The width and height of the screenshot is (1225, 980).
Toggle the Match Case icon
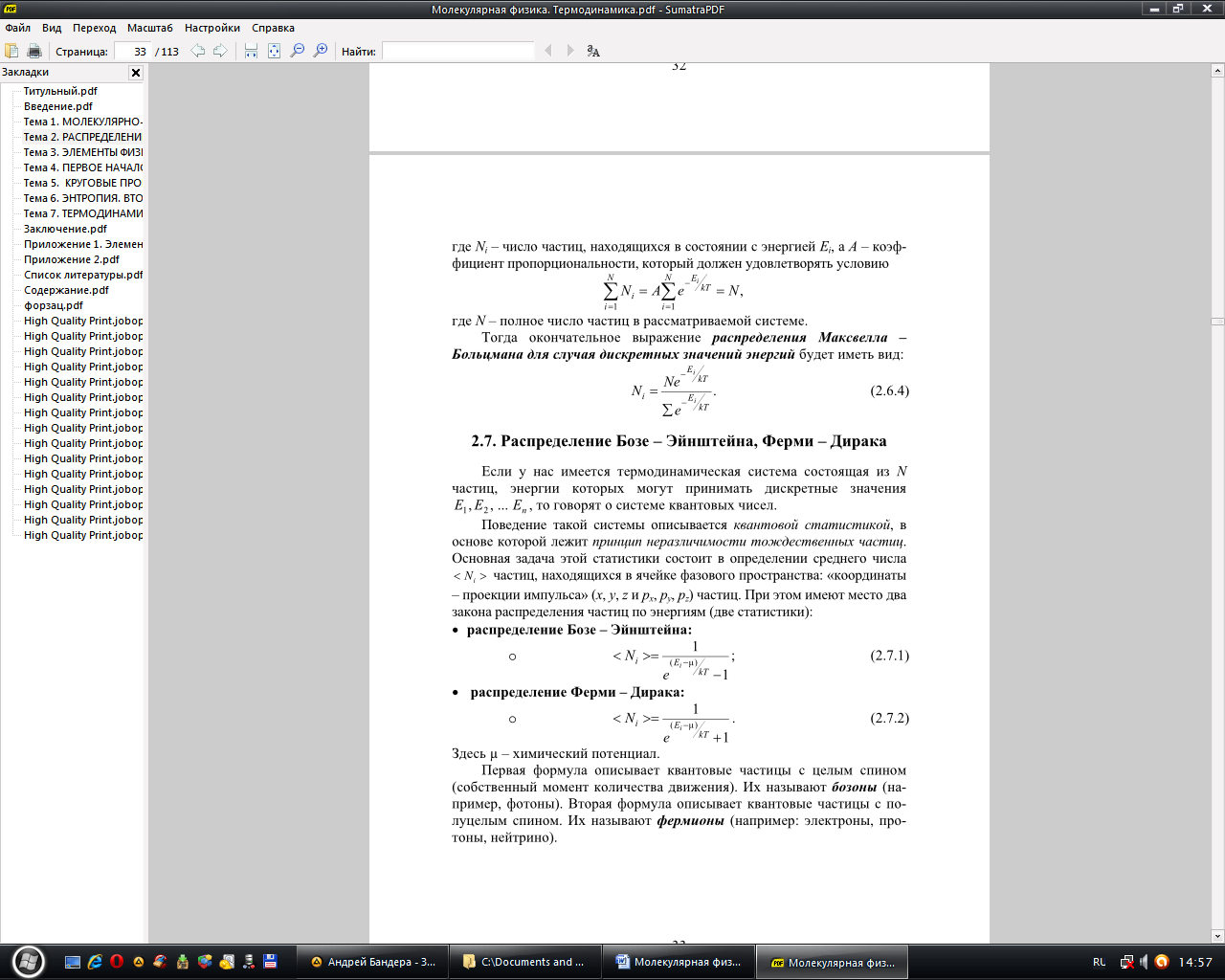point(593,51)
